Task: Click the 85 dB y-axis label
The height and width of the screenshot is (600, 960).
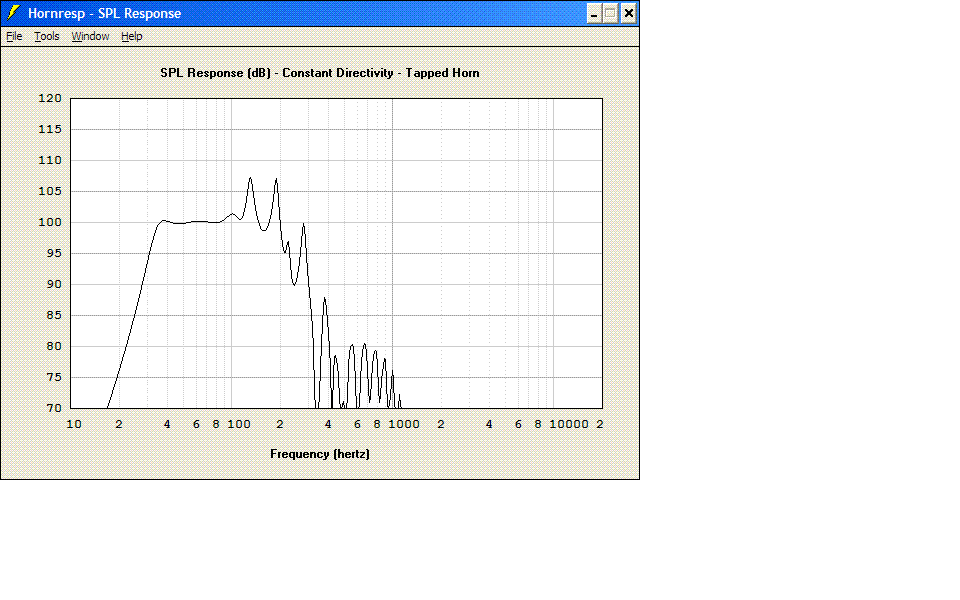Action: (54, 315)
